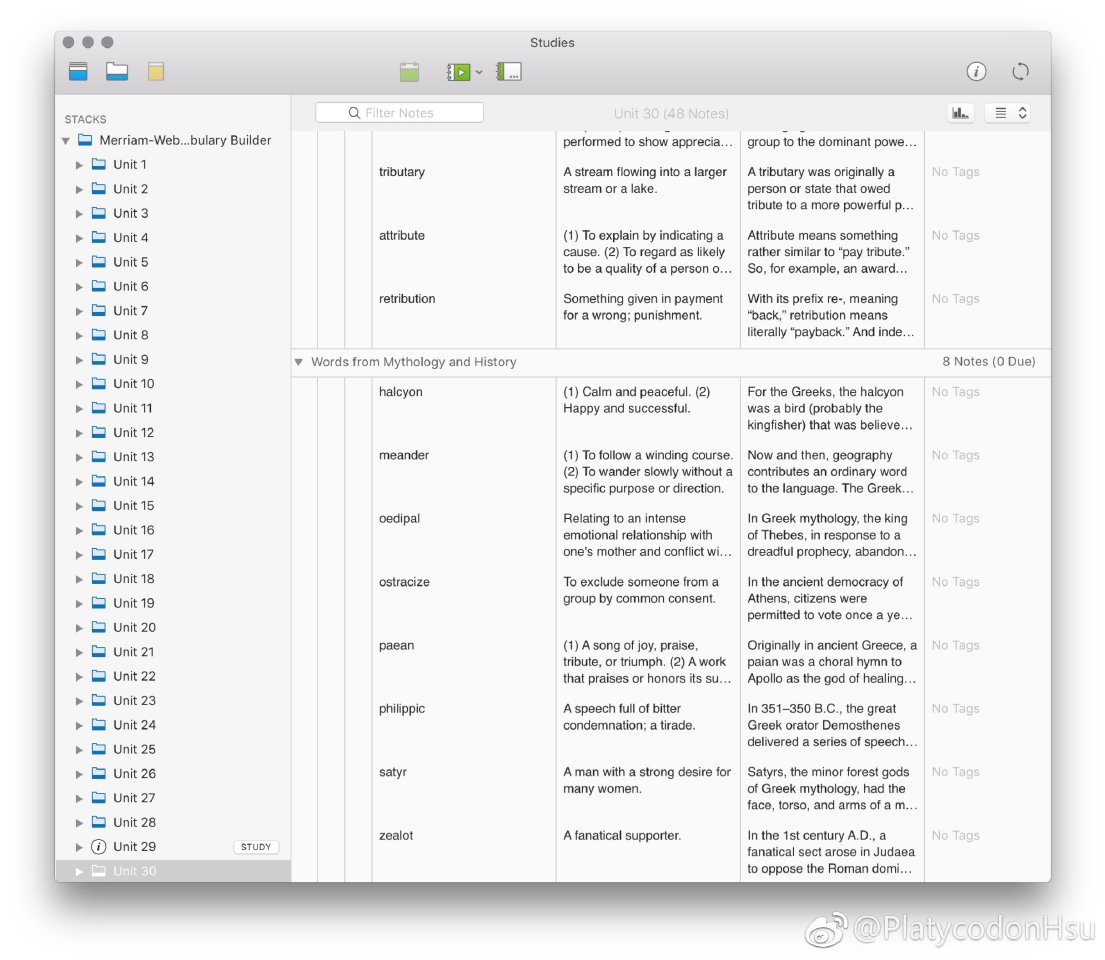
Task: Click the yellow note icon in toolbar
Action: pos(156,71)
